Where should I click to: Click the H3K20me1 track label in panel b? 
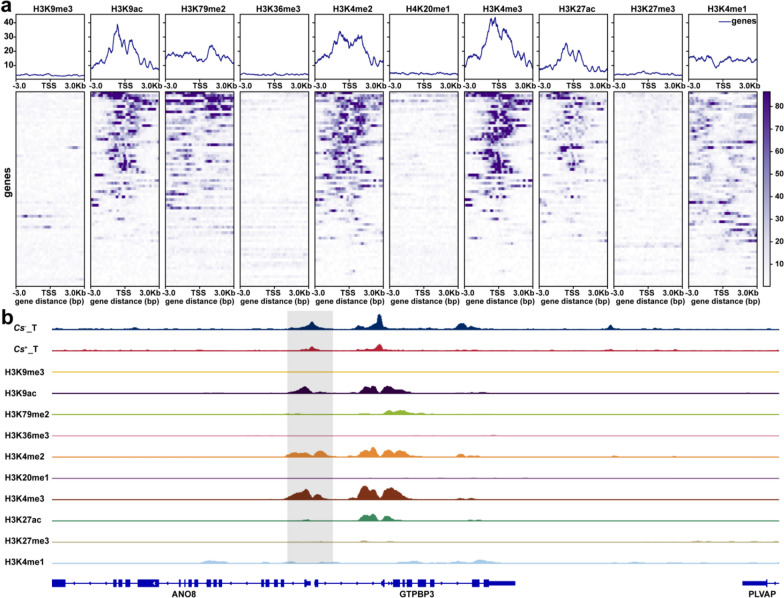point(27,478)
